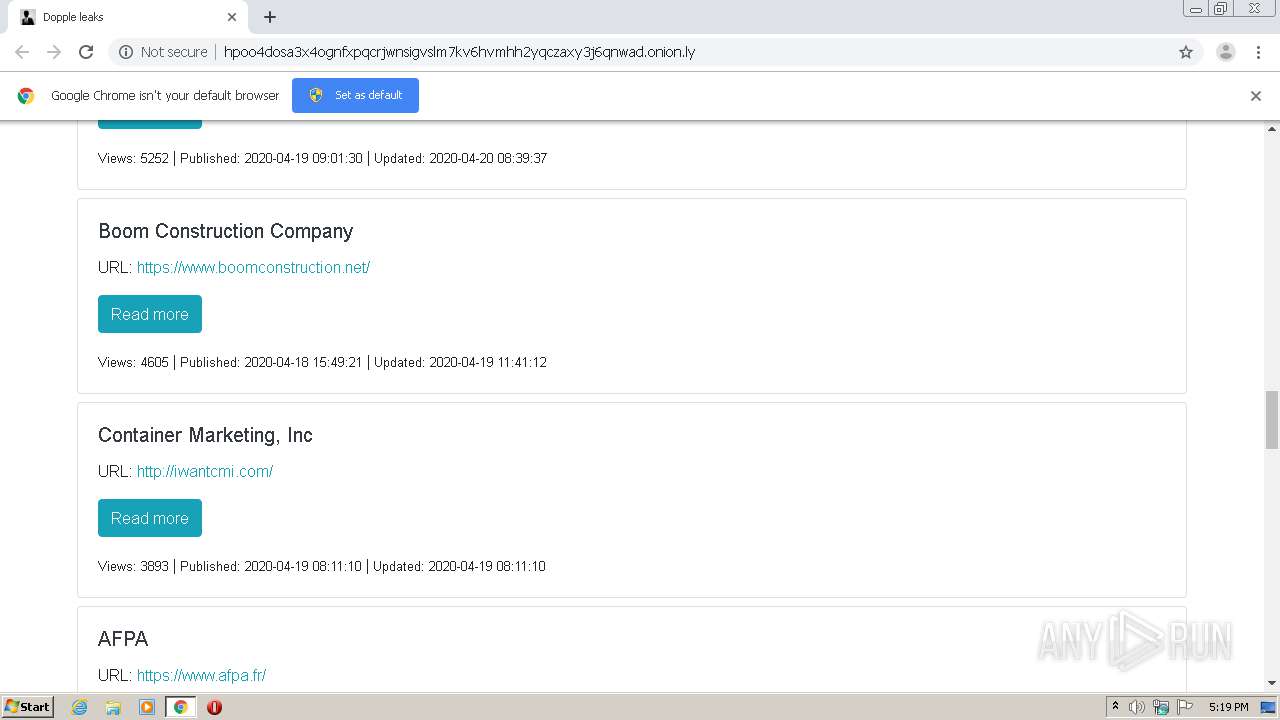This screenshot has height=720, width=1280.
Task: Open Windows Explorer folder on taskbar
Action: tap(113, 707)
